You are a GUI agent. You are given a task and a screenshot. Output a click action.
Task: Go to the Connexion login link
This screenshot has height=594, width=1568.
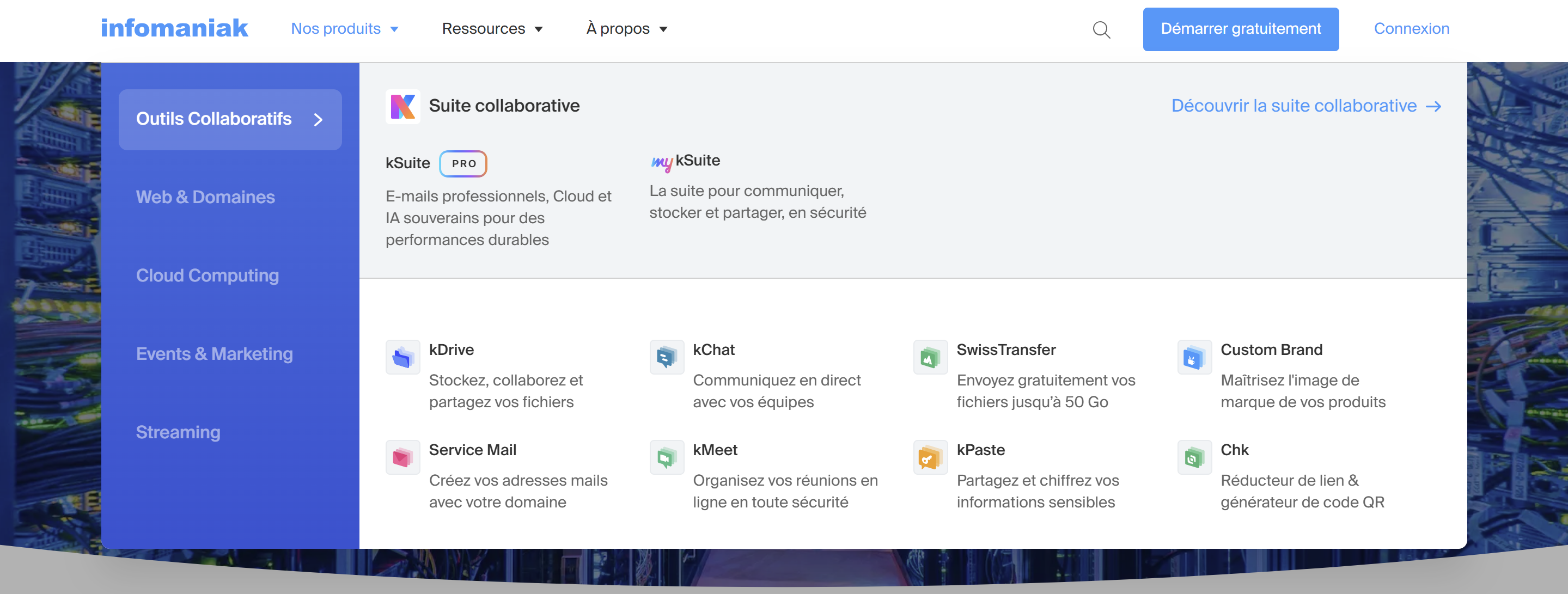tap(1411, 29)
